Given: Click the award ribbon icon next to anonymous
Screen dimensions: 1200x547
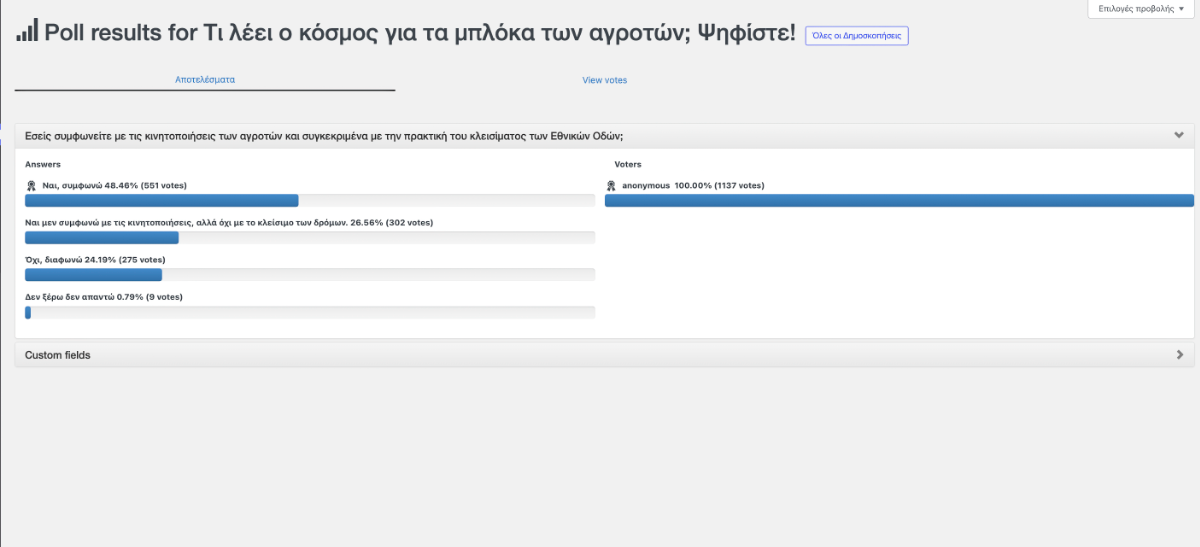Looking at the screenshot, I should (x=611, y=186).
